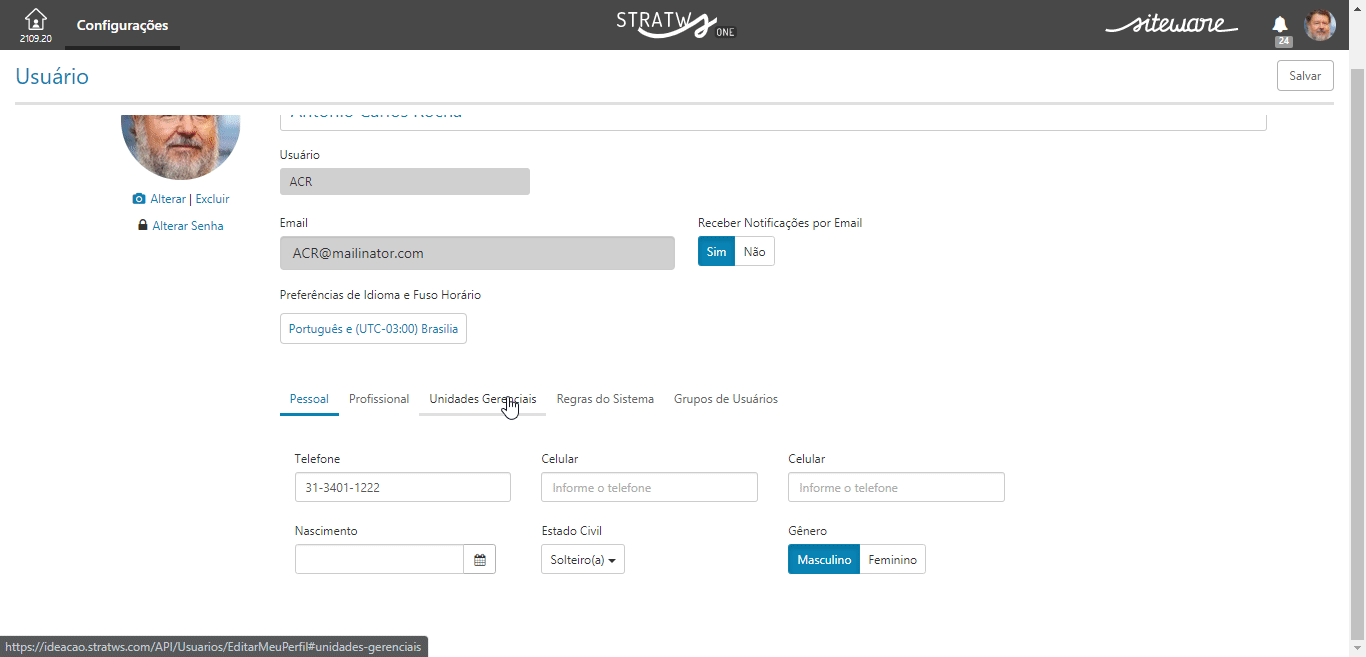1366x657 pixels.
Task: Click the Alterar photo link
Action: click(168, 199)
